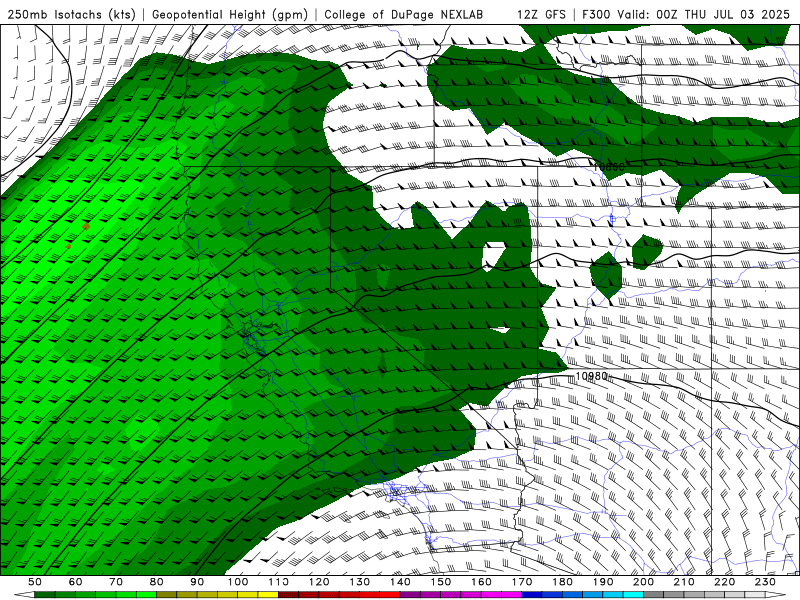Click the "90" legend value
Image resolution: width=800 pixels, height=600 pixels.
click(197, 582)
